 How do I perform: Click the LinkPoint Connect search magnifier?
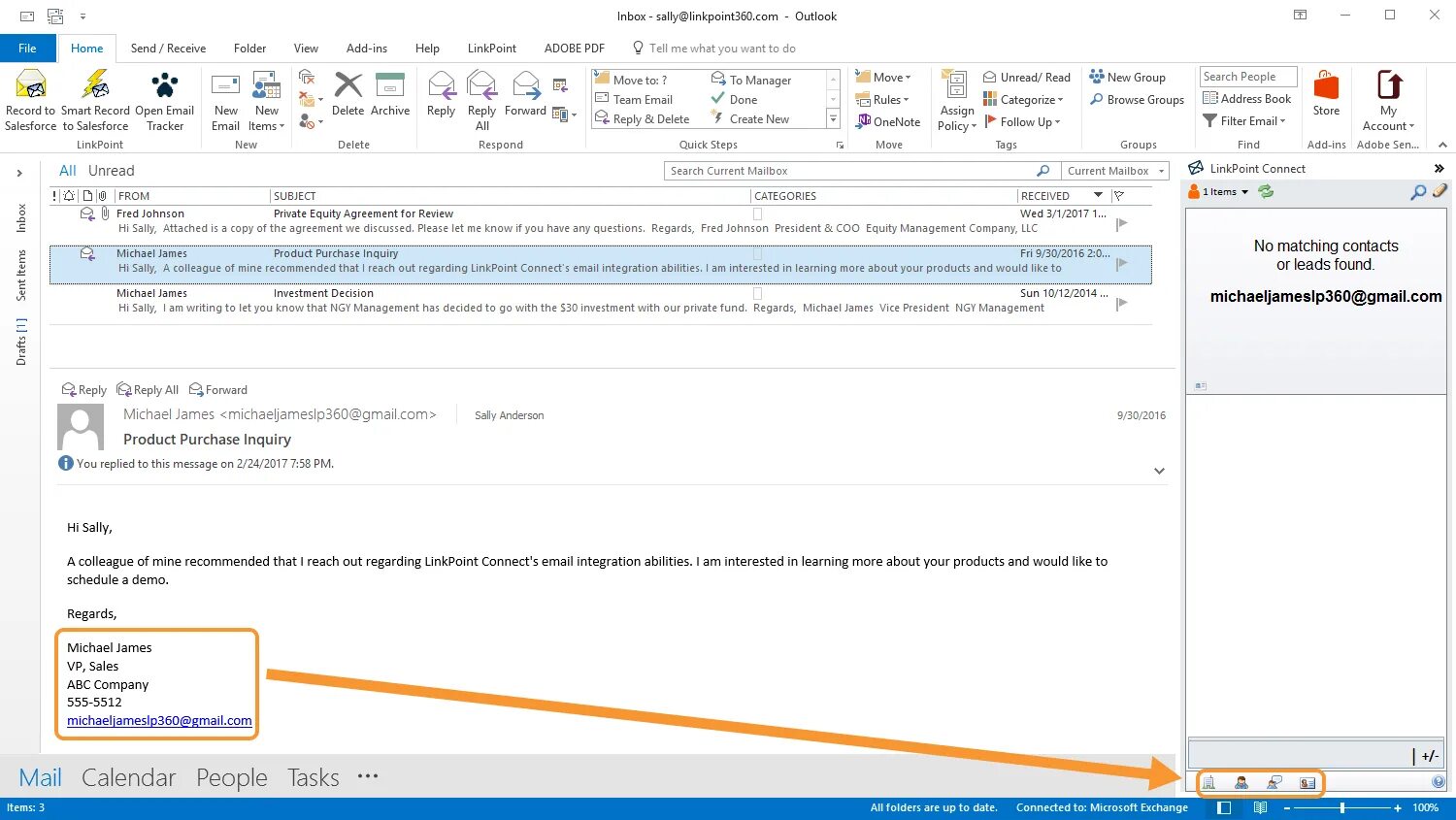click(x=1418, y=192)
